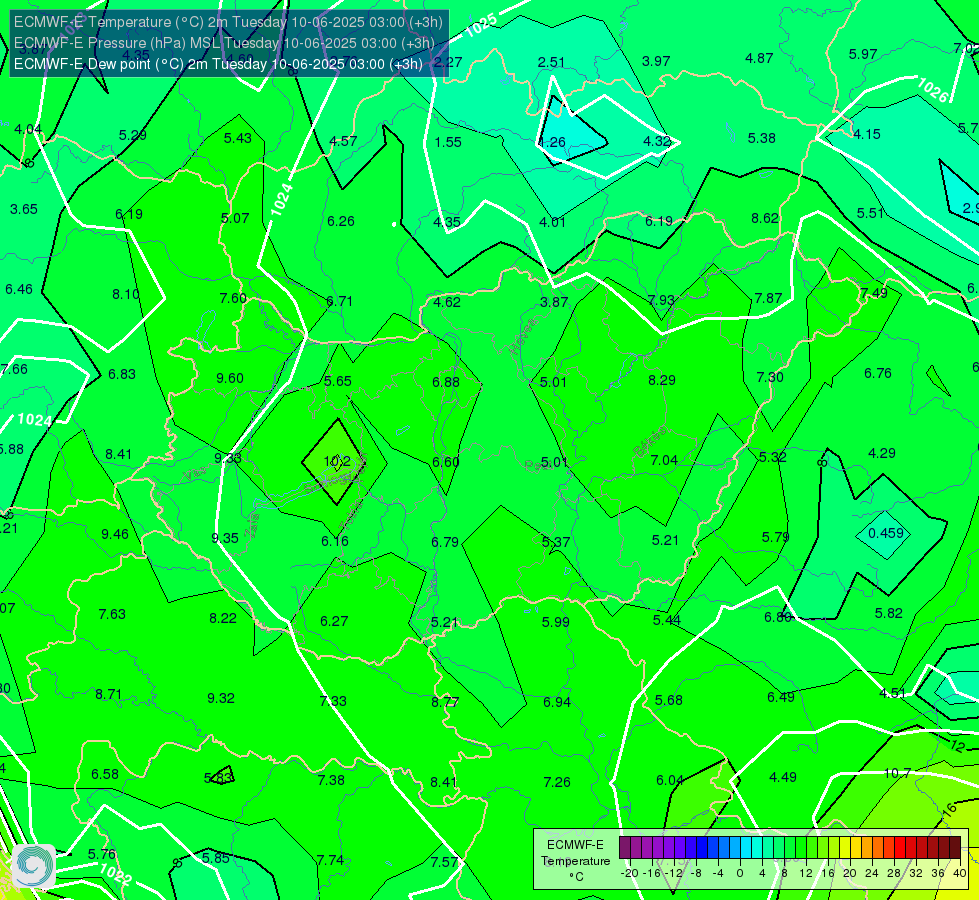The width and height of the screenshot is (979, 900).
Task: Click the 3.65 temperature value
Action: (24, 209)
